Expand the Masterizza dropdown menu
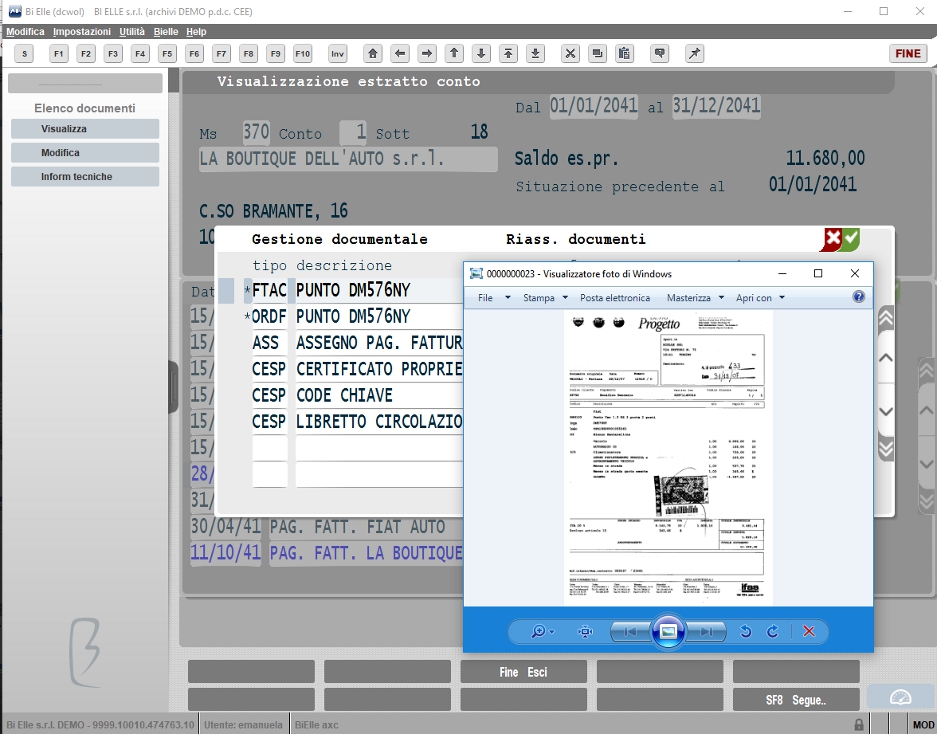The width and height of the screenshot is (937, 734). (x=695, y=298)
